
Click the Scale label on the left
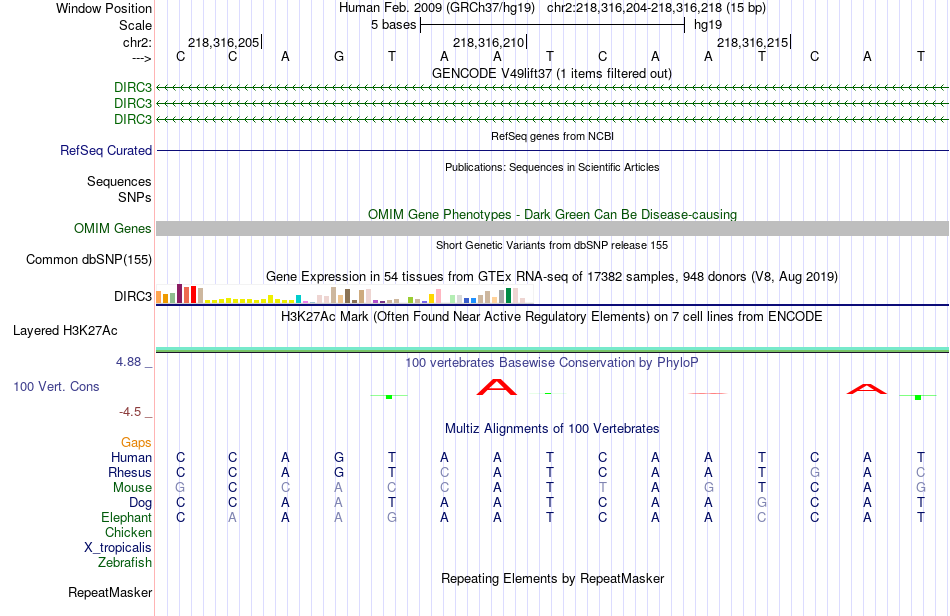click(135, 25)
